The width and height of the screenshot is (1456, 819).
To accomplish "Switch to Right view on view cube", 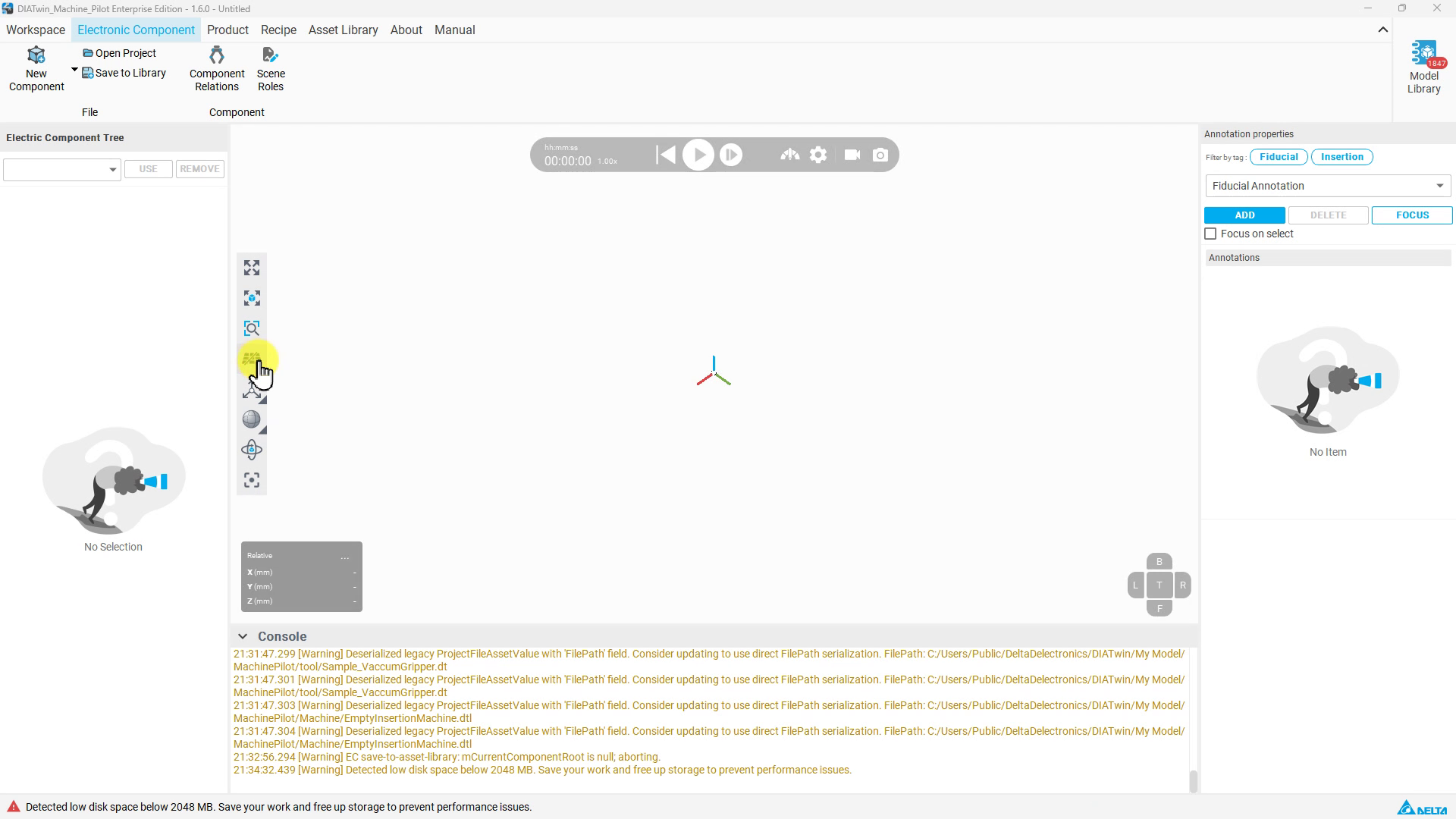I will (x=1182, y=585).
